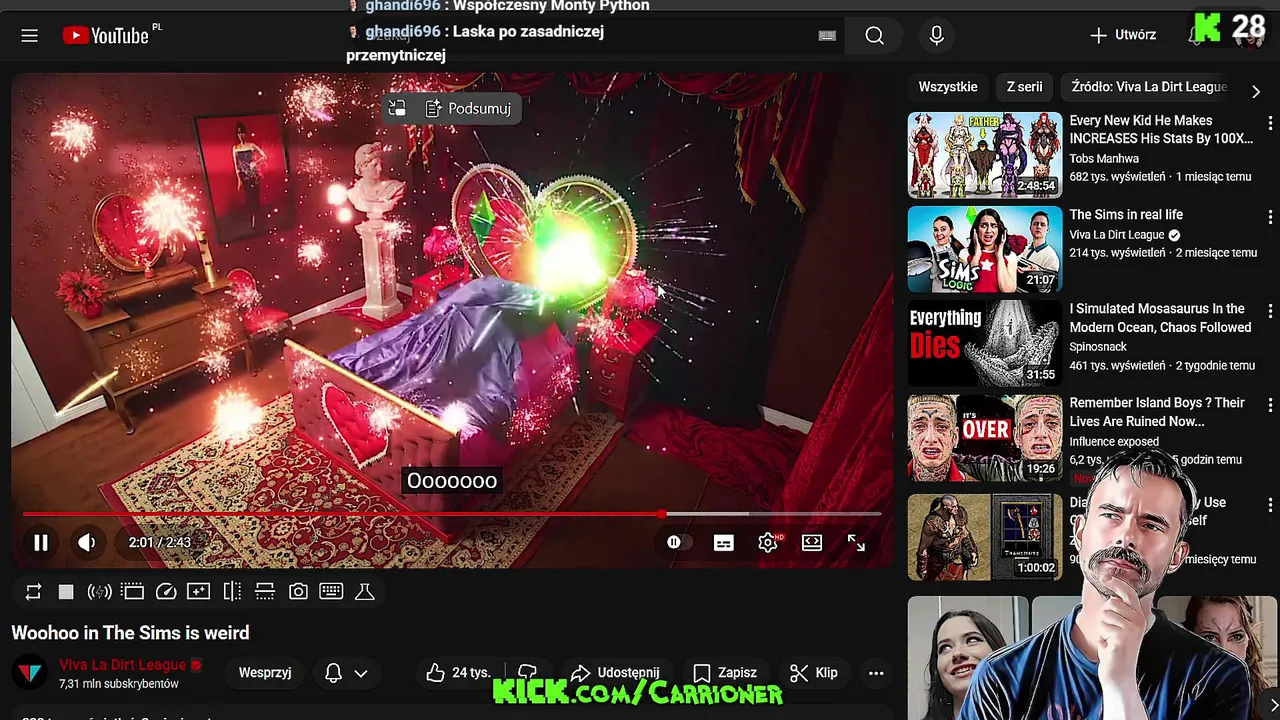Click the resize player bar icon
The width and height of the screenshot is (1280, 720).
265,592
